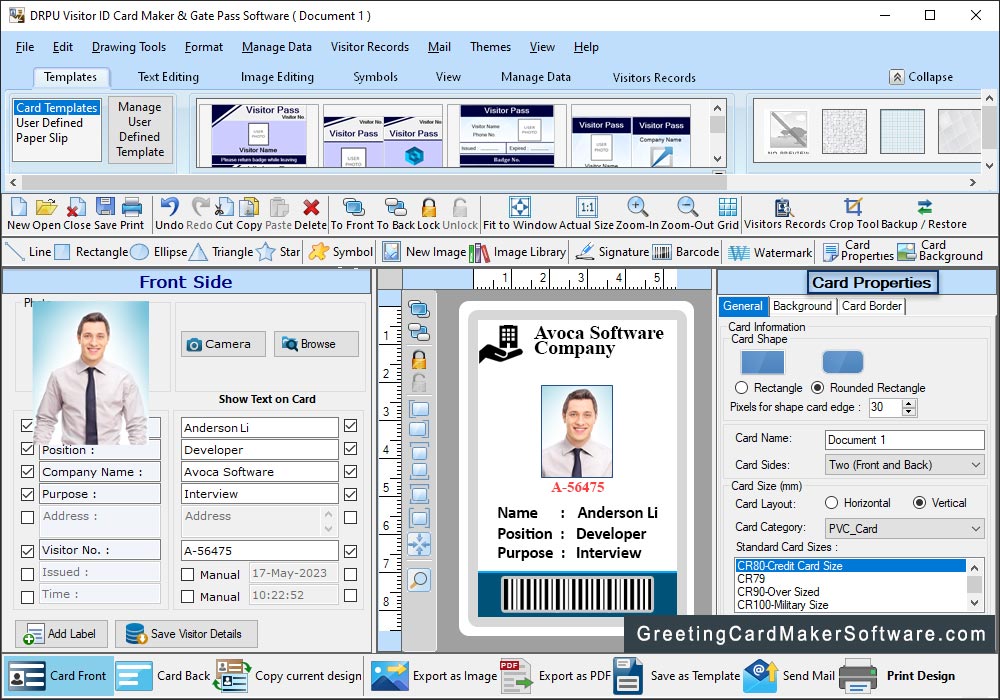Choose Horizontal card layout
The height and width of the screenshot is (700, 1000).
point(831,503)
